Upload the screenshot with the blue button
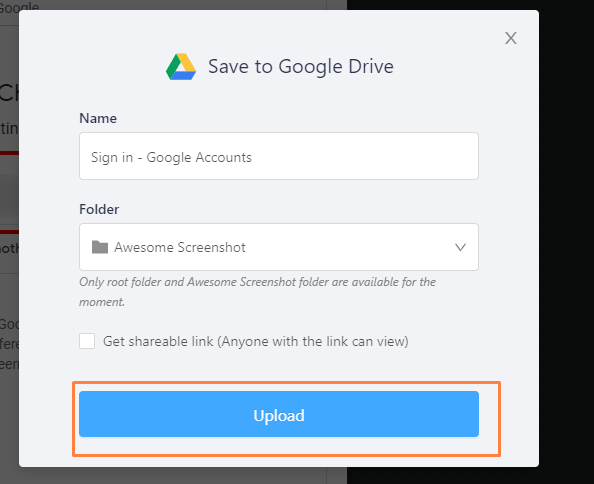The image size is (594, 484). click(279, 414)
